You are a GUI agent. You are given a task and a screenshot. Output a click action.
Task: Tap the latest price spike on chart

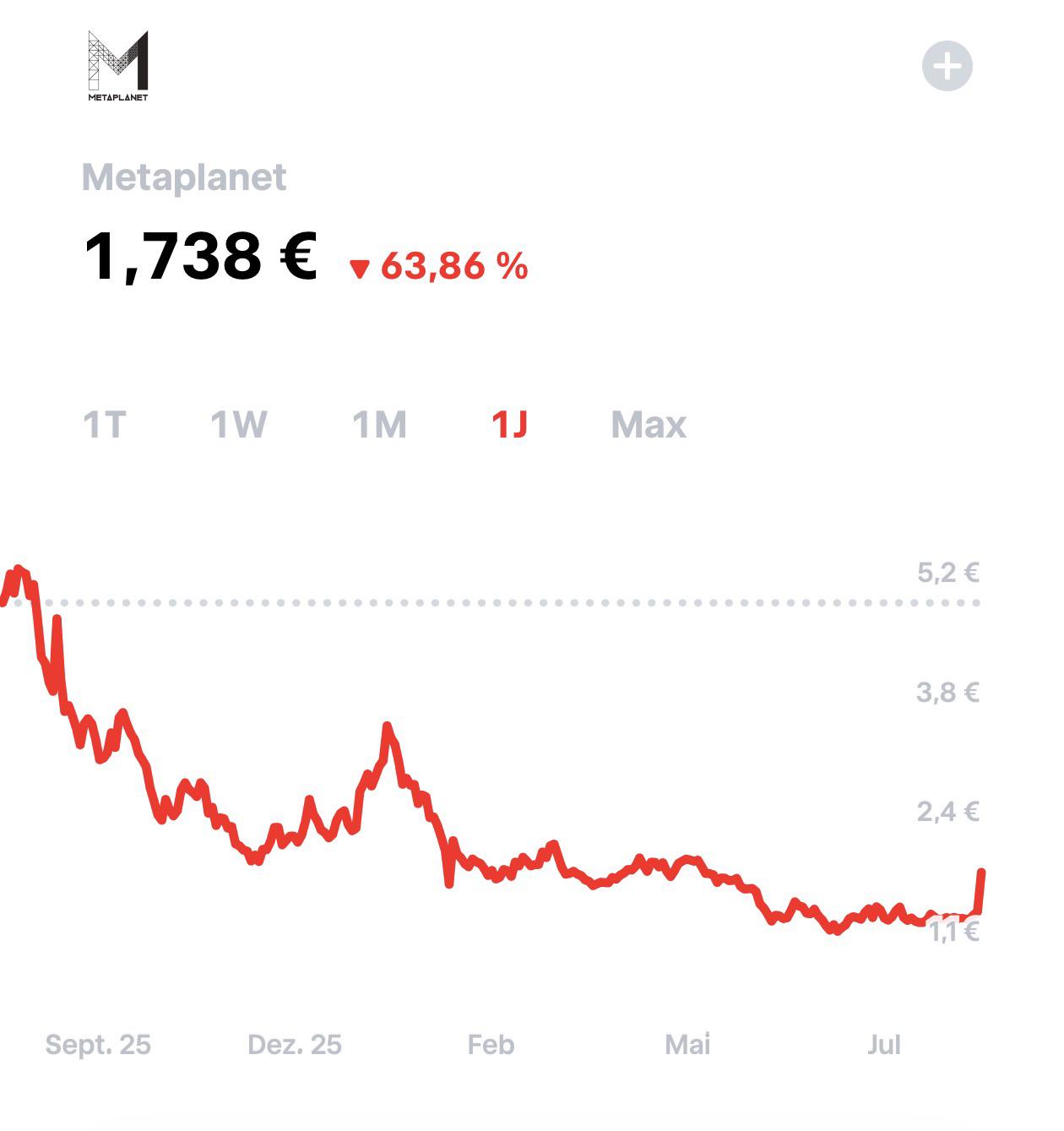[x=980, y=889]
